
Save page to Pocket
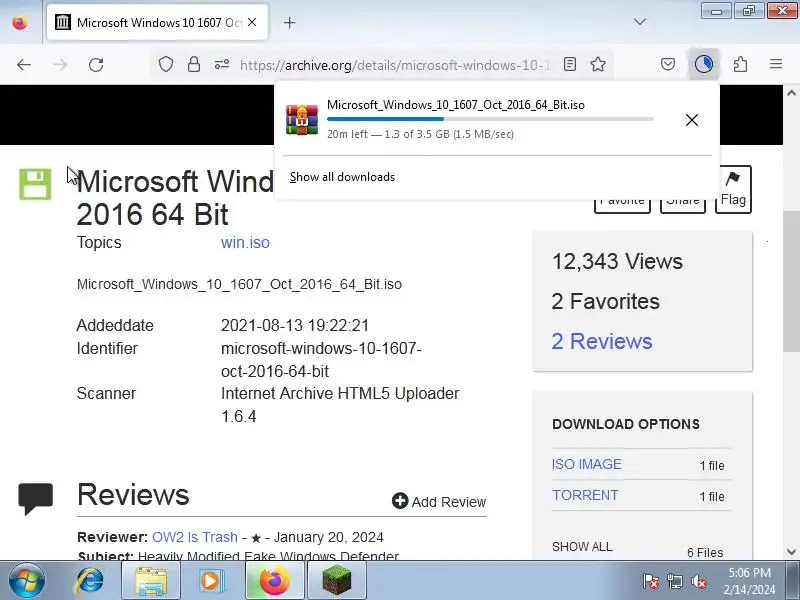click(668, 64)
